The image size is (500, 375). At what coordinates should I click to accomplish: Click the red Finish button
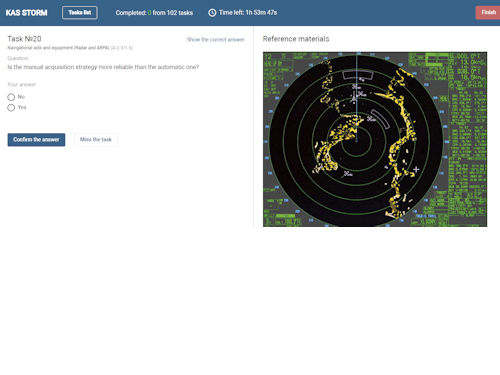pos(488,13)
